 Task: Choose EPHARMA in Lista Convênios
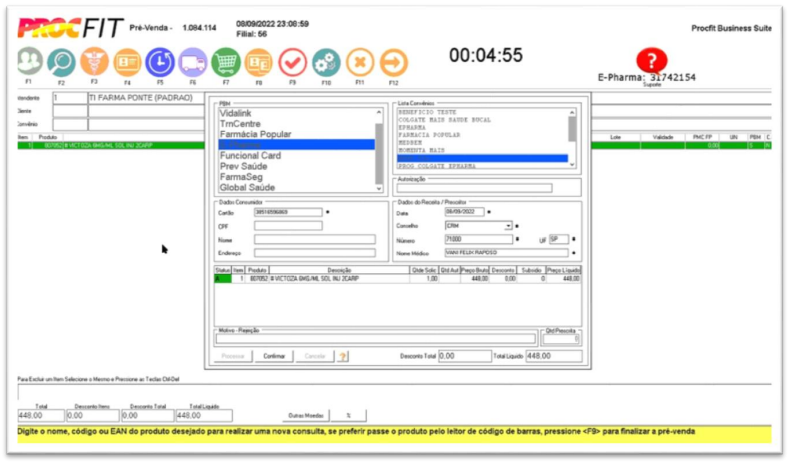(412, 127)
